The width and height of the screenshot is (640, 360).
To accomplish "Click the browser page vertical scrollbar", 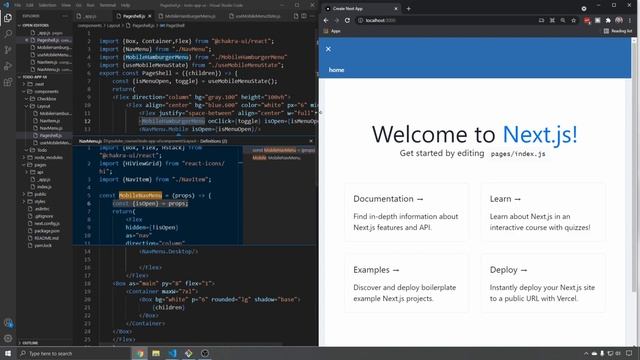I will click(634, 167).
